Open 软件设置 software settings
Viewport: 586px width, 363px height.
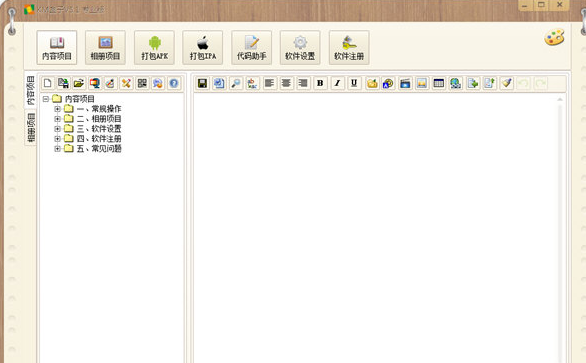point(300,47)
